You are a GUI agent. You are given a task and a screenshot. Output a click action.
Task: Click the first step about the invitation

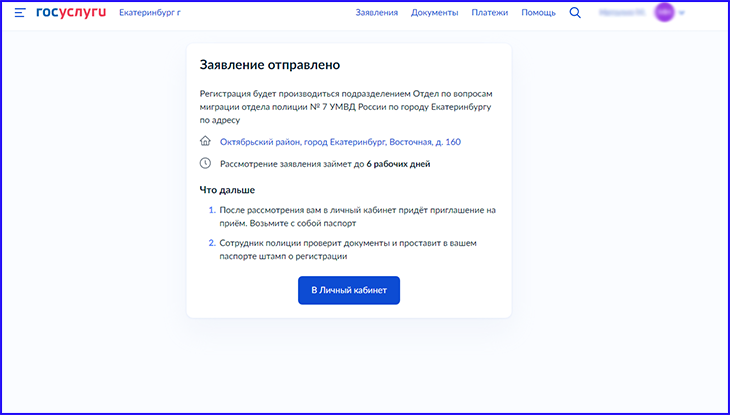pos(357,217)
